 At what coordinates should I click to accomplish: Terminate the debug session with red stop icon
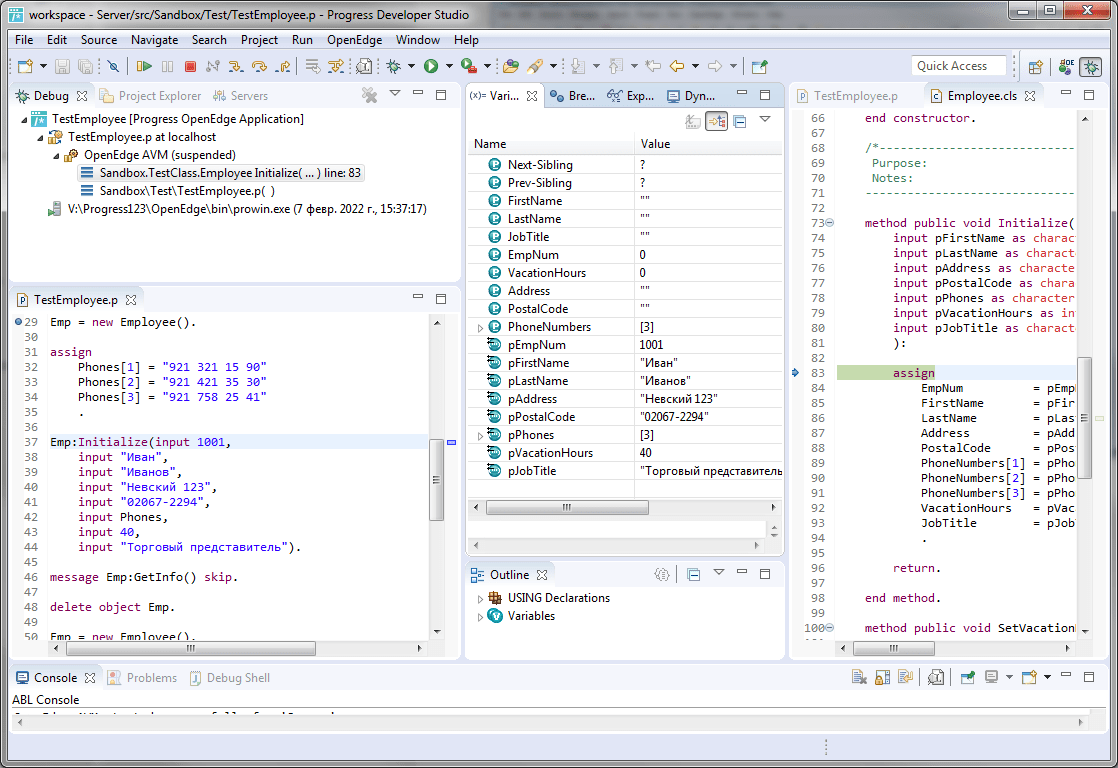(x=190, y=66)
